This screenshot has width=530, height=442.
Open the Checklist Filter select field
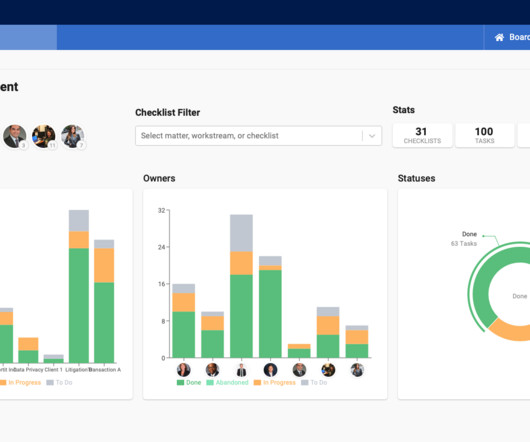tap(258, 136)
